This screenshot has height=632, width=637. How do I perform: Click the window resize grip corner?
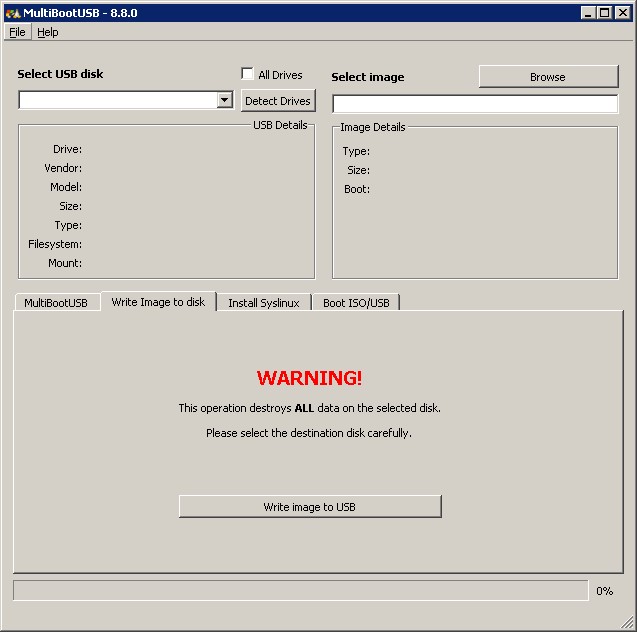628,623
